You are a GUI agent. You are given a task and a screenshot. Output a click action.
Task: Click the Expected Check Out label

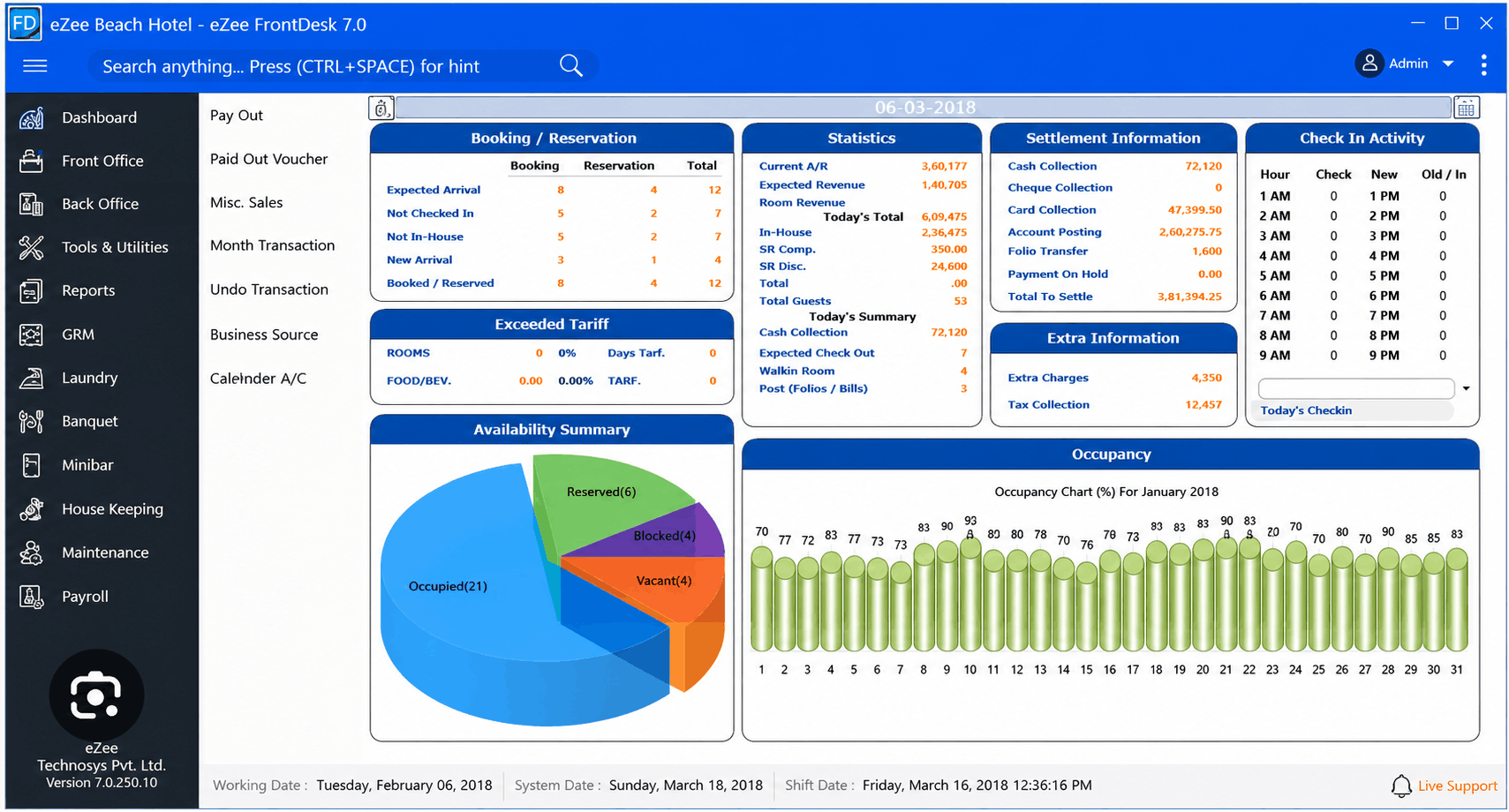[x=817, y=353]
